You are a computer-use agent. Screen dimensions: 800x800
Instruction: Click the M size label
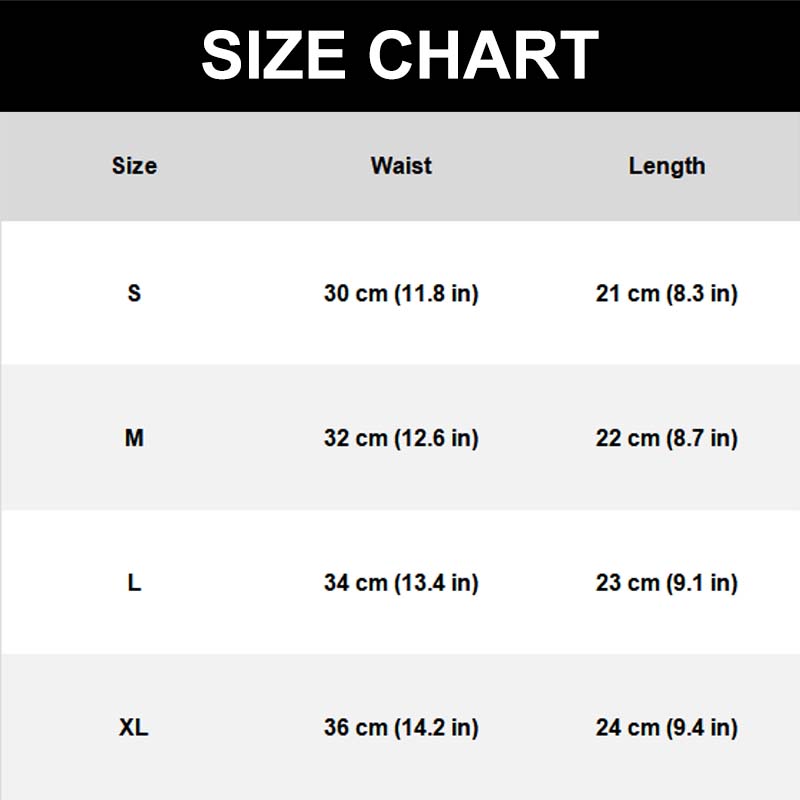(x=134, y=438)
